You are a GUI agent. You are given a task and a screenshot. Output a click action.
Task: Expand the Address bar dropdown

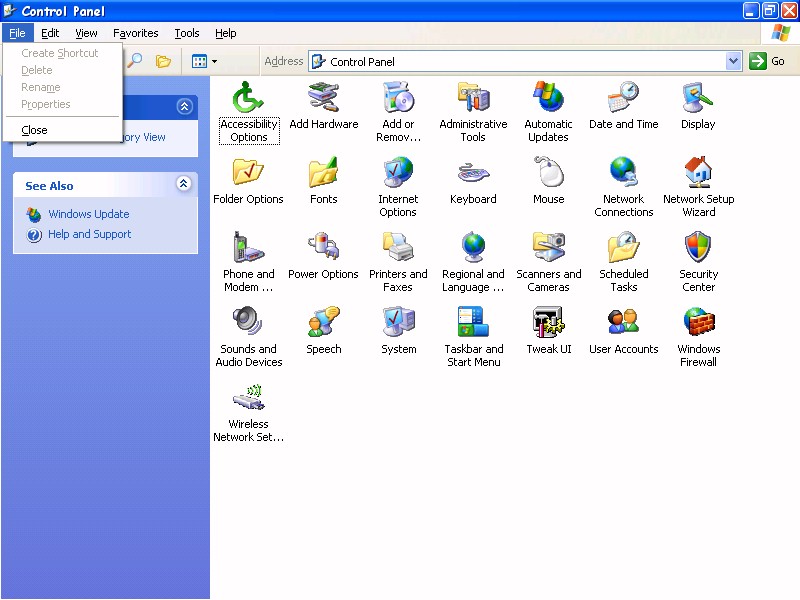tap(733, 61)
